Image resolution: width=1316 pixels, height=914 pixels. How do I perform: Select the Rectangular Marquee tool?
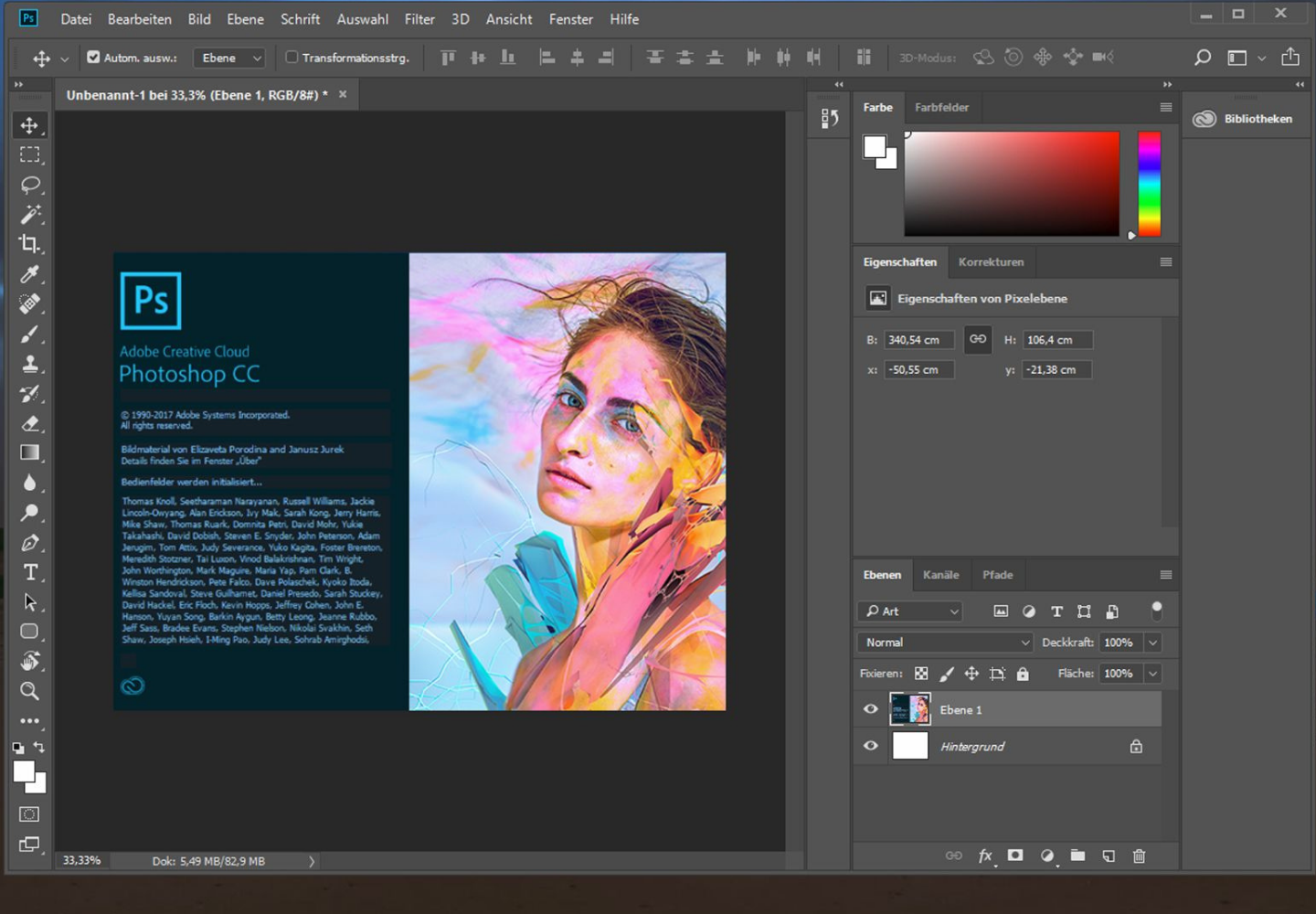[x=30, y=155]
